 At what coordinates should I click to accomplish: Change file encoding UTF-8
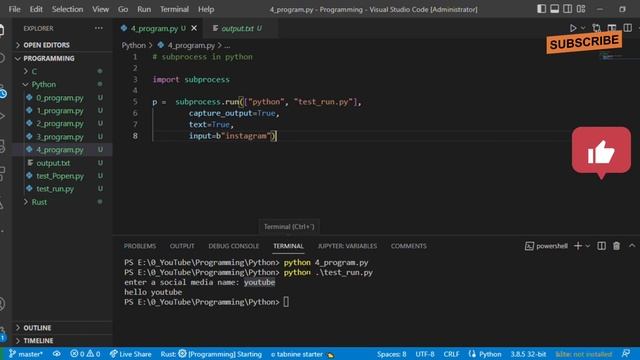point(425,354)
